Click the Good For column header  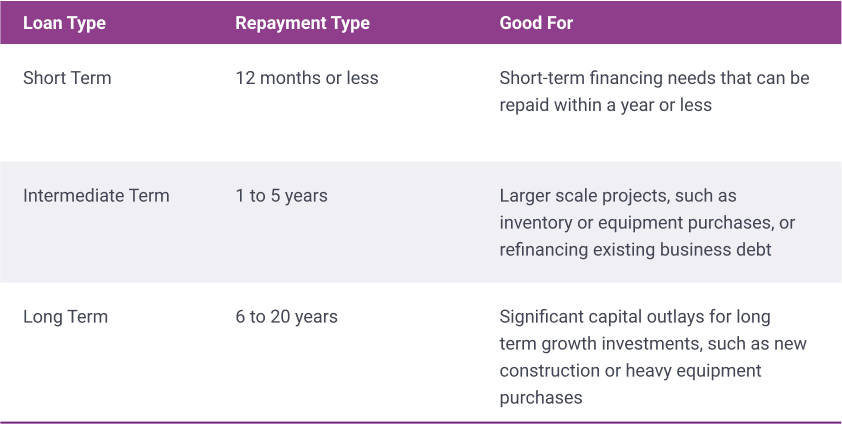pyautogui.click(x=536, y=23)
